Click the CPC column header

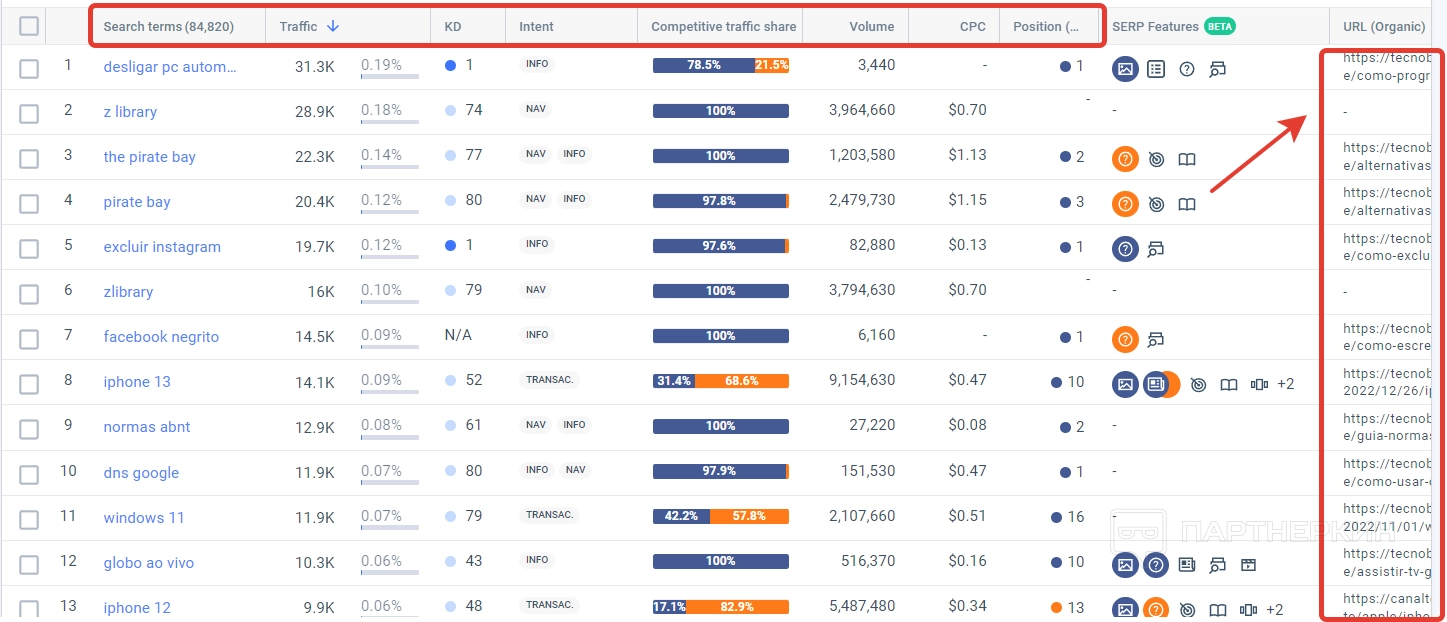(973, 26)
